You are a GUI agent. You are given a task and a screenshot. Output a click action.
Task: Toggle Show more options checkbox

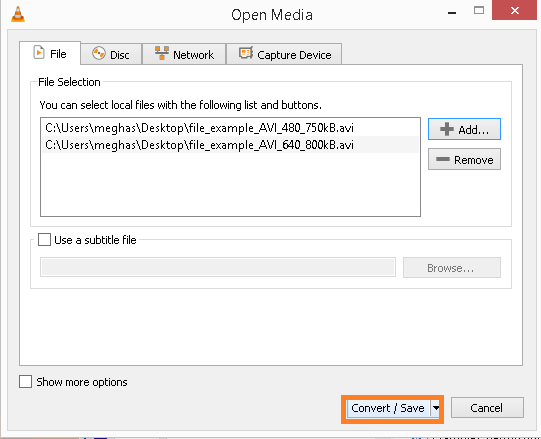pos(26,382)
